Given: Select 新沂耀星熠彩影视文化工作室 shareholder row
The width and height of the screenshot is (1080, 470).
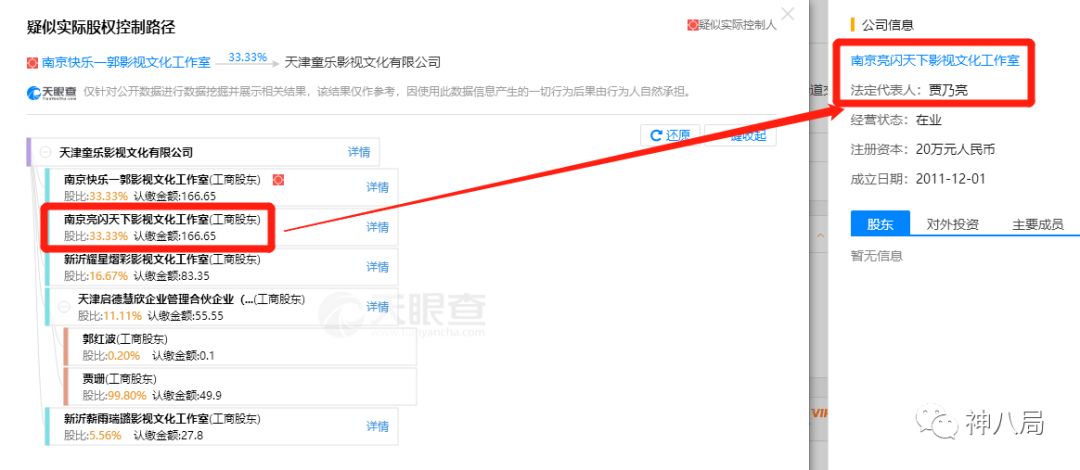Looking at the screenshot, I should click(221, 267).
